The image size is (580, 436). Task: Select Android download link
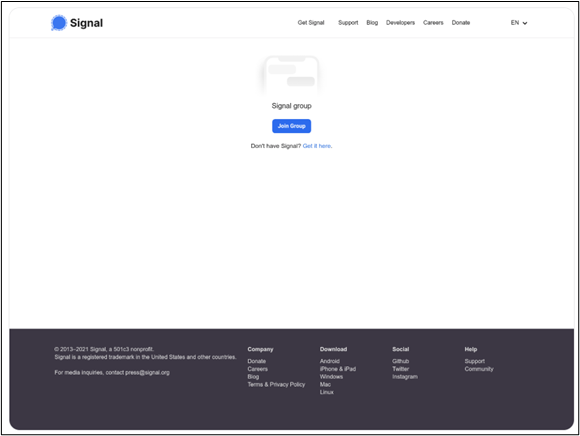pos(330,361)
